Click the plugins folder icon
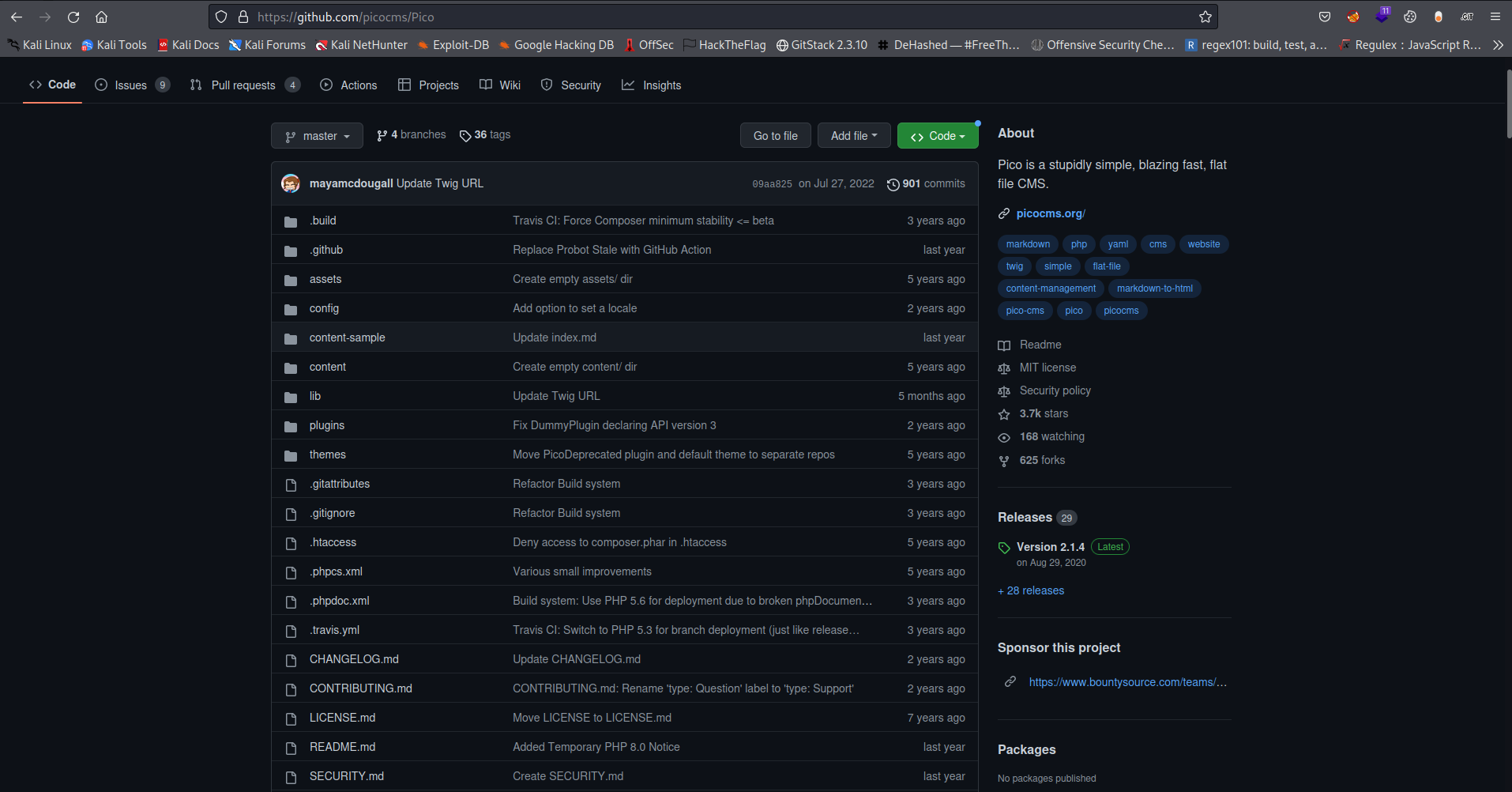Viewport: 1512px width, 792px height. [x=291, y=426]
